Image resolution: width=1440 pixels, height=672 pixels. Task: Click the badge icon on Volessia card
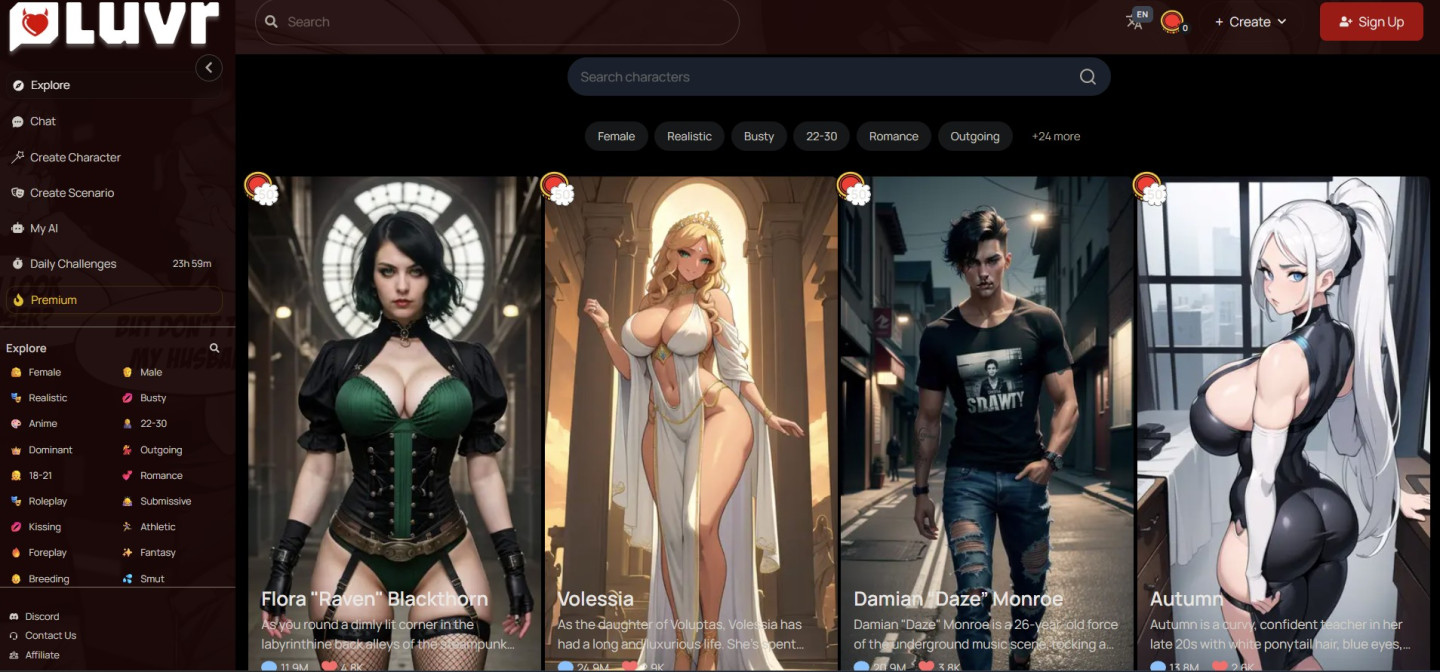click(556, 188)
